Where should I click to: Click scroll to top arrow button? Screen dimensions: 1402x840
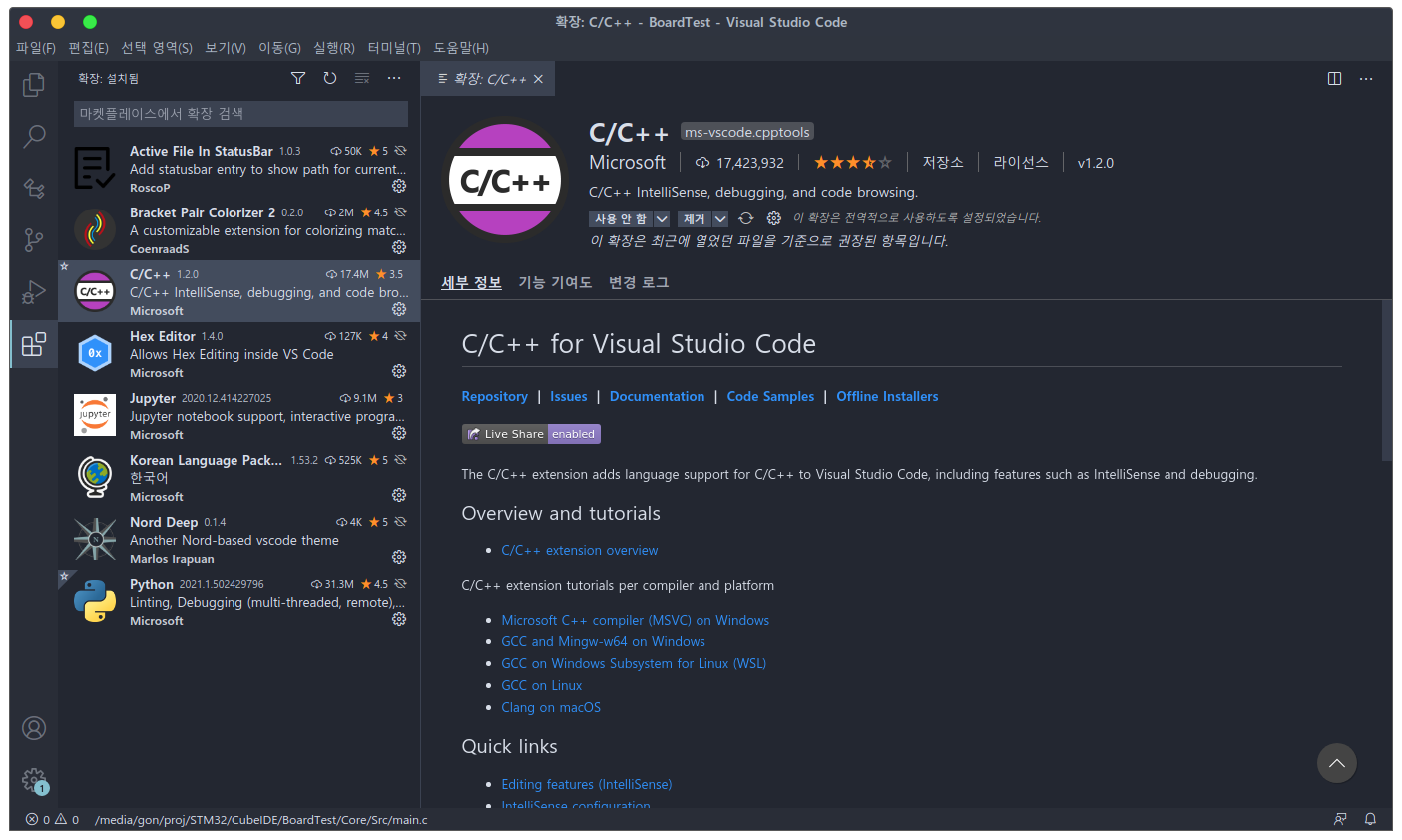[x=1337, y=763]
